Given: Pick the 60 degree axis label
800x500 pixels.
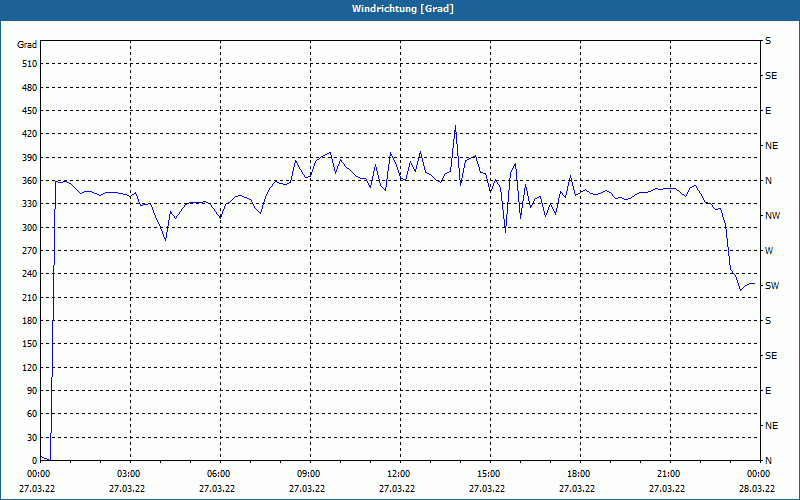Looking at the screenshot, I should [x=32, y=414].
